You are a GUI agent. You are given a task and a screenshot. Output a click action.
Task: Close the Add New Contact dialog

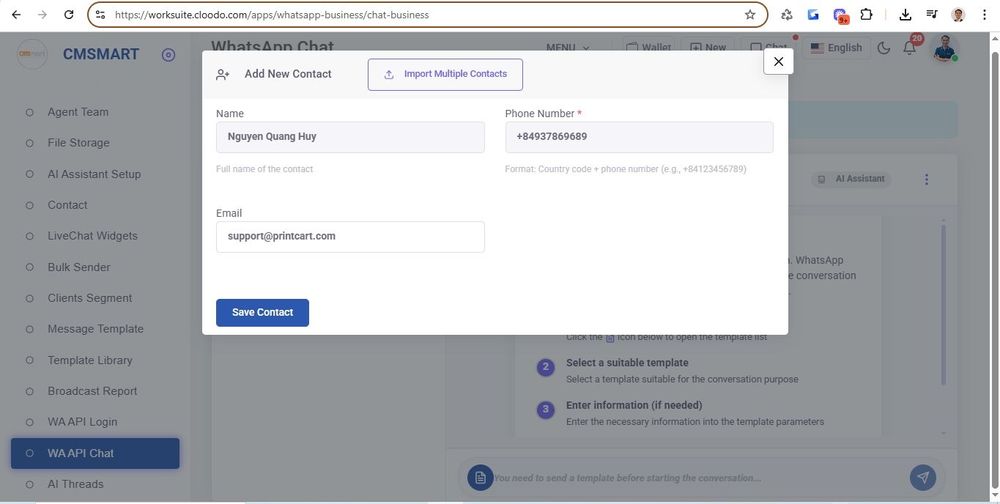778,61
